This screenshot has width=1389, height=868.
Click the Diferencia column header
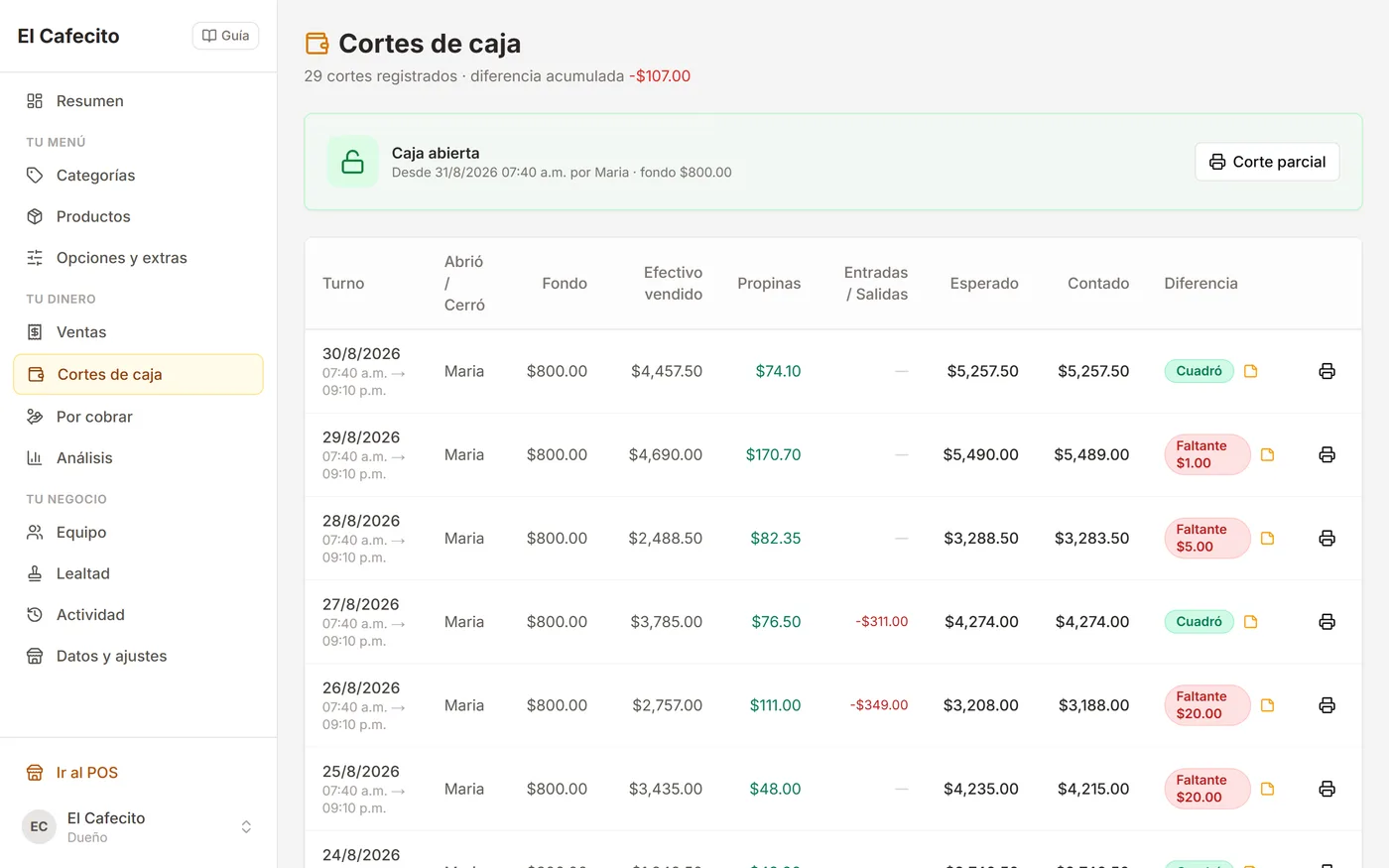click(x=1200, y=284)
